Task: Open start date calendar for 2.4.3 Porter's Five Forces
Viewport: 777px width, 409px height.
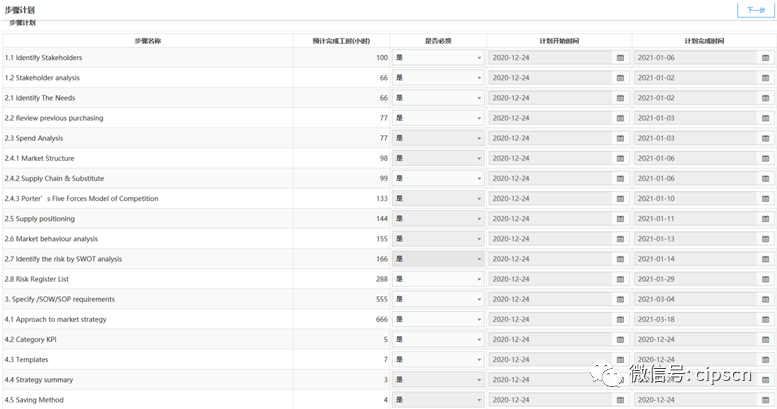Action: point(620,199)
